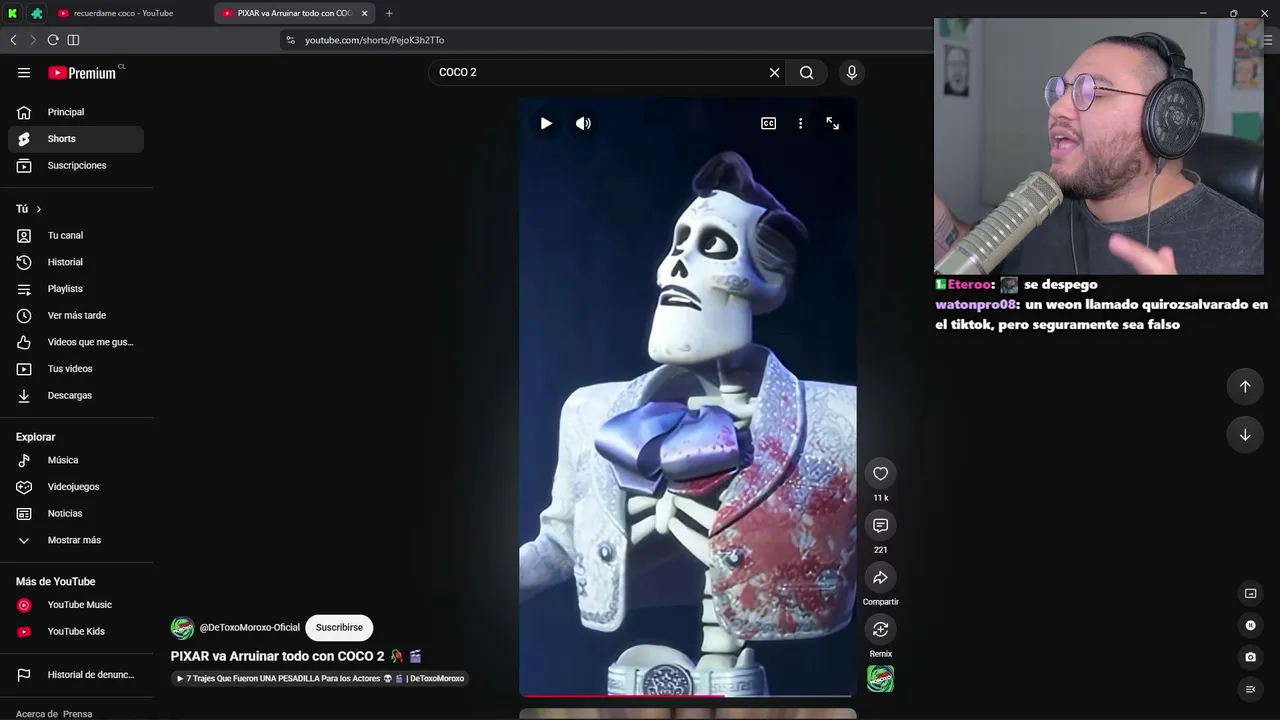Open a new browser tab
1280x720 pixels.
(x=389, y=13)
